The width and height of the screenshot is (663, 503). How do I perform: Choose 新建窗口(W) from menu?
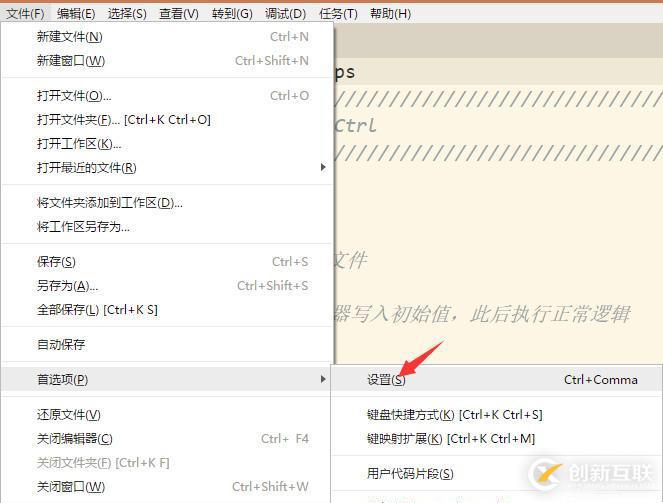click(x=167, y=61)
